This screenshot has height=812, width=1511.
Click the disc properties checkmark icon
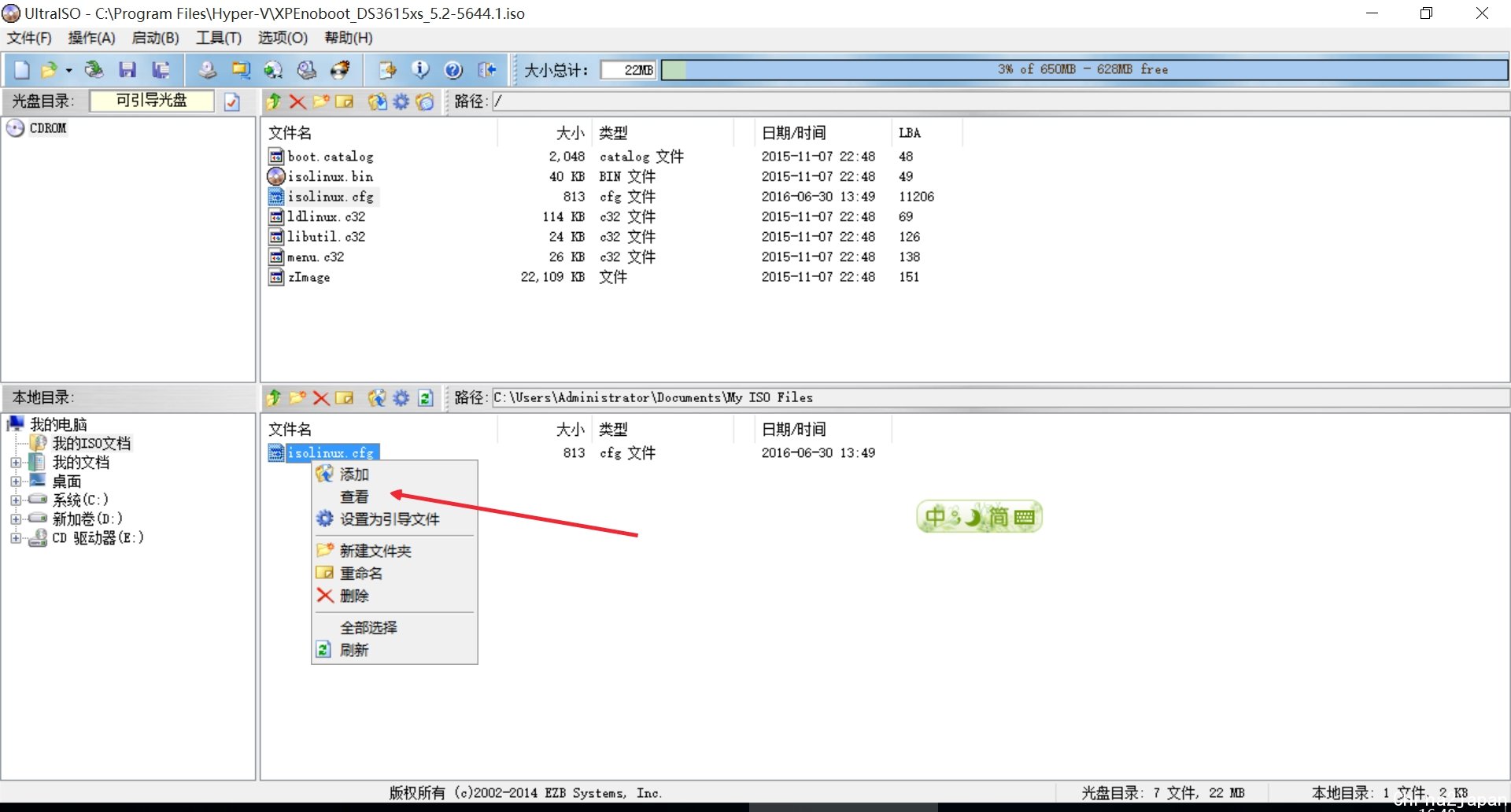coord(232,101)
